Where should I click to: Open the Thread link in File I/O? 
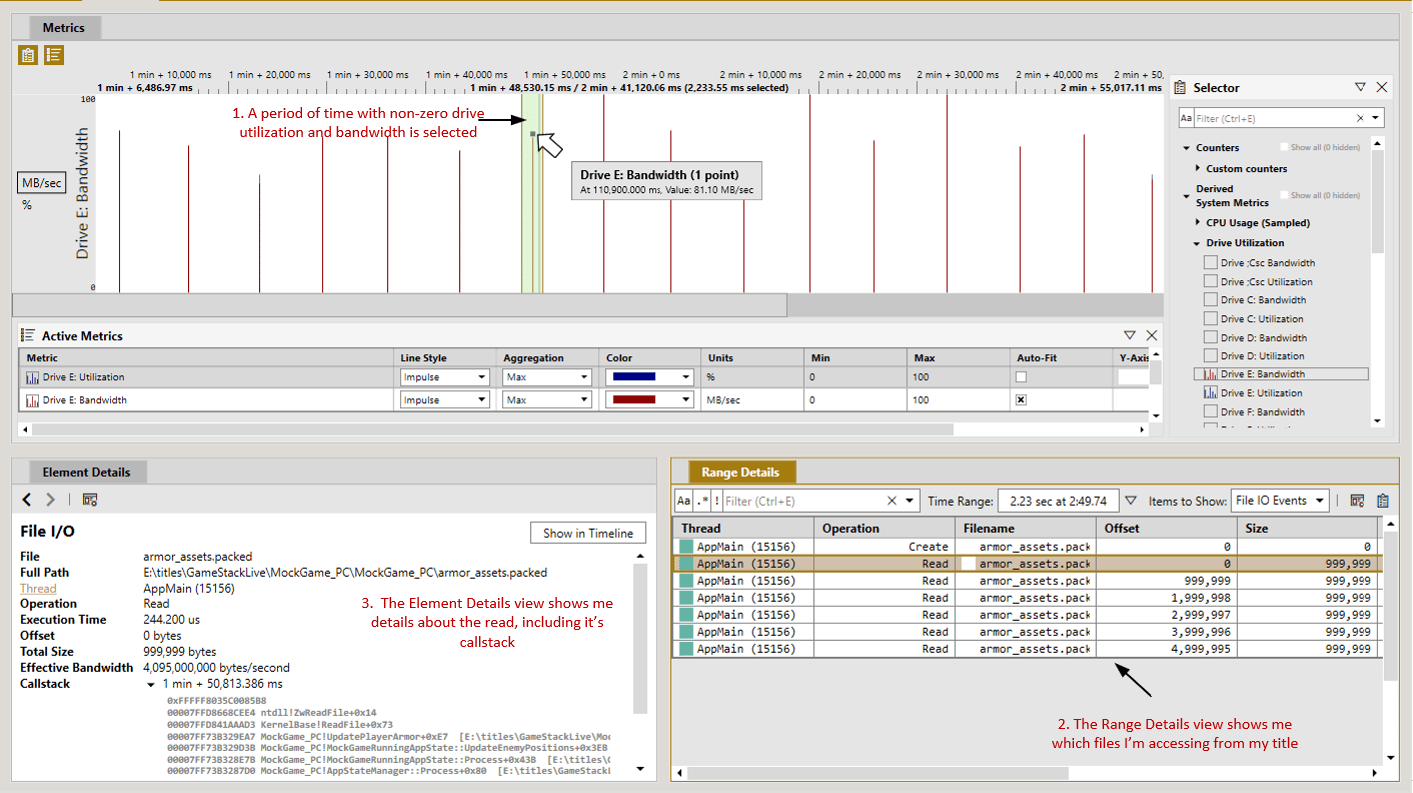(38, 588)
